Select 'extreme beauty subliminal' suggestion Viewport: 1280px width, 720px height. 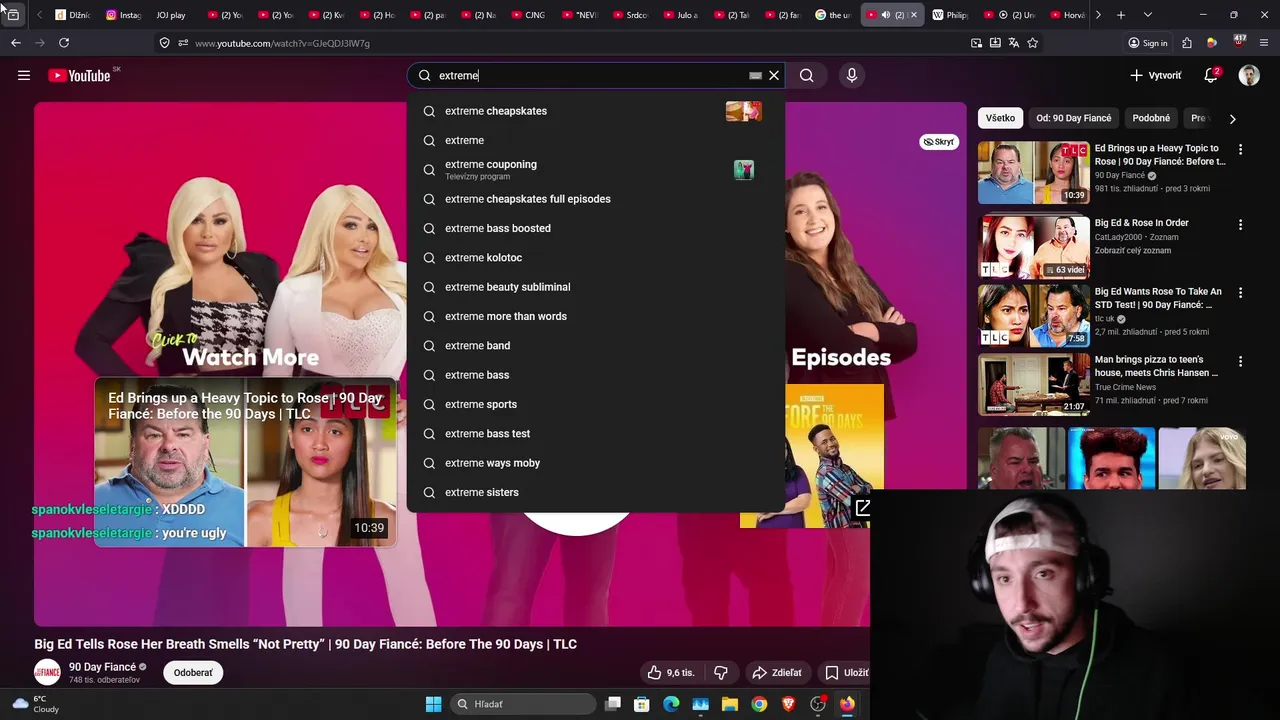pos(596,287)
